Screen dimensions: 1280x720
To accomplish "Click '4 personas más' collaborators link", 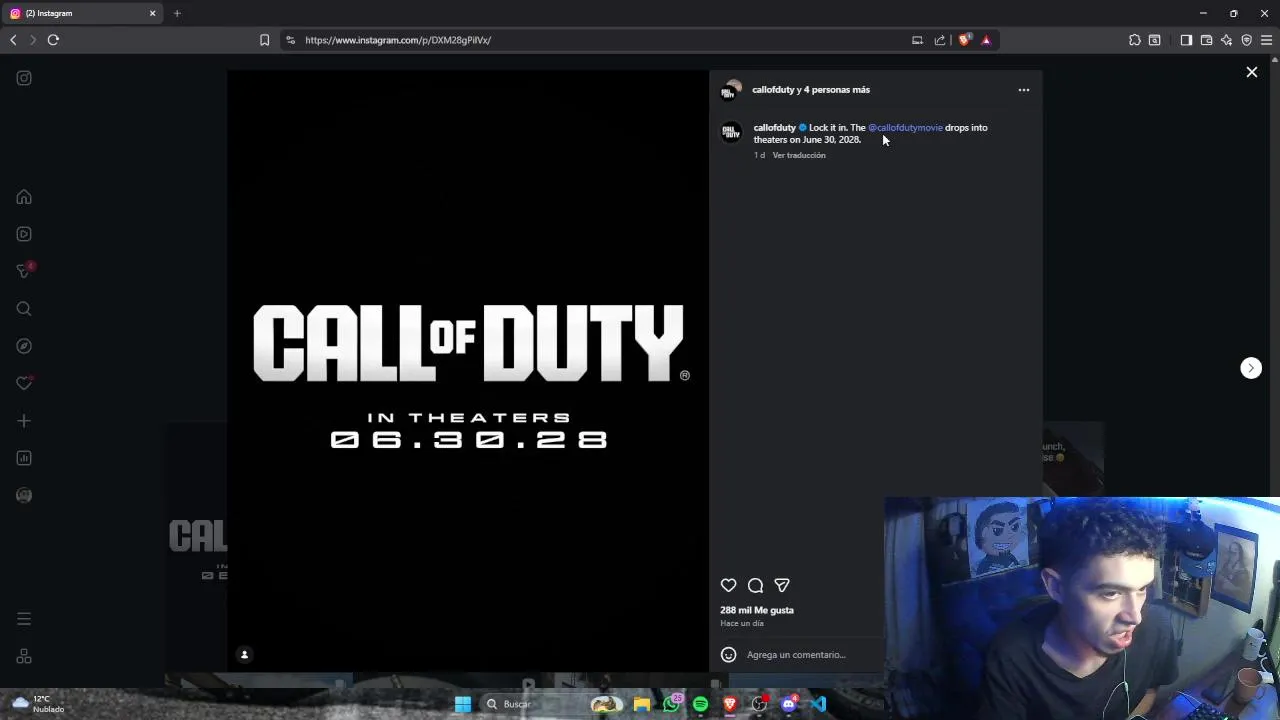I will (837, 90).
